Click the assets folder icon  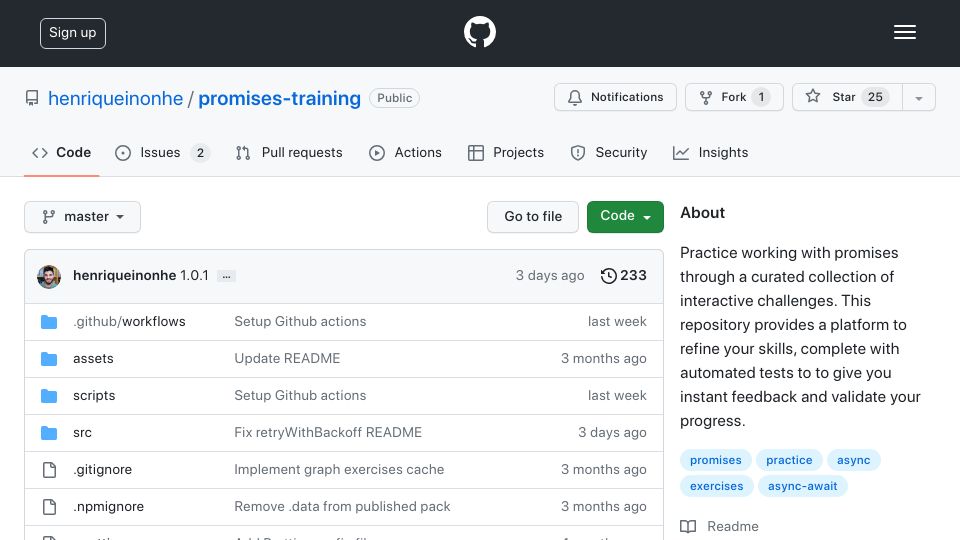49,359
